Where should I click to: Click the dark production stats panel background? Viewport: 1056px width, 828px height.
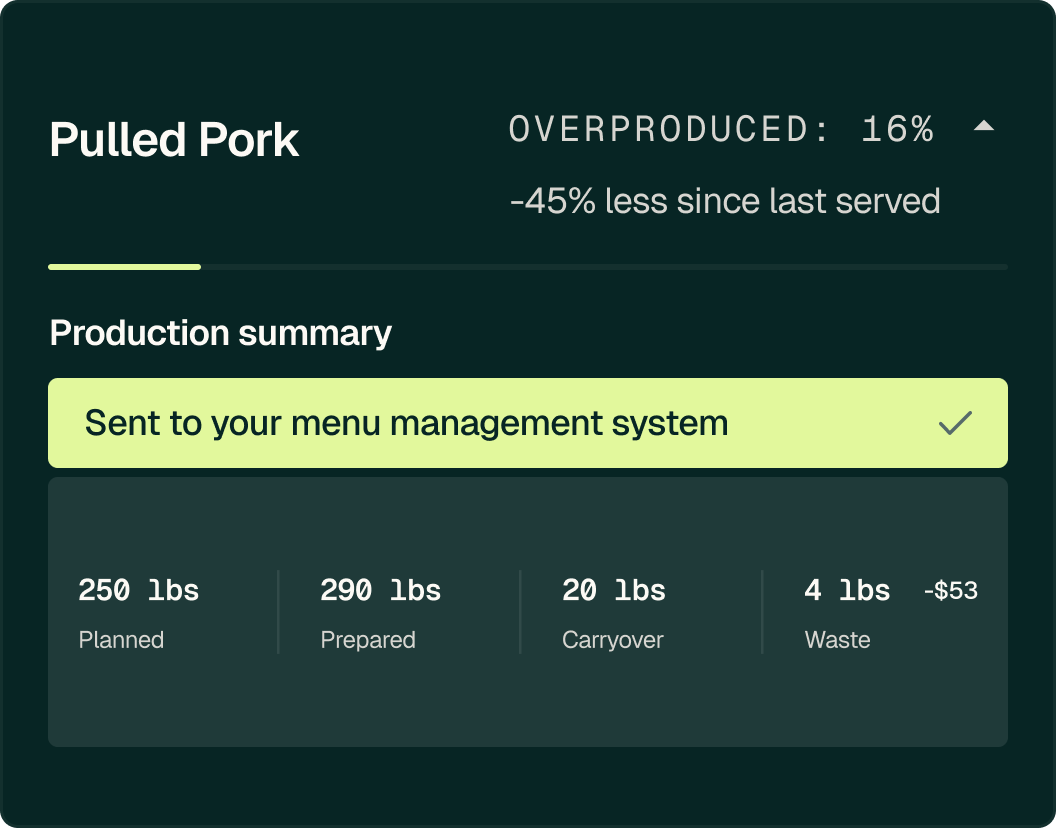[x=528, y=705]
